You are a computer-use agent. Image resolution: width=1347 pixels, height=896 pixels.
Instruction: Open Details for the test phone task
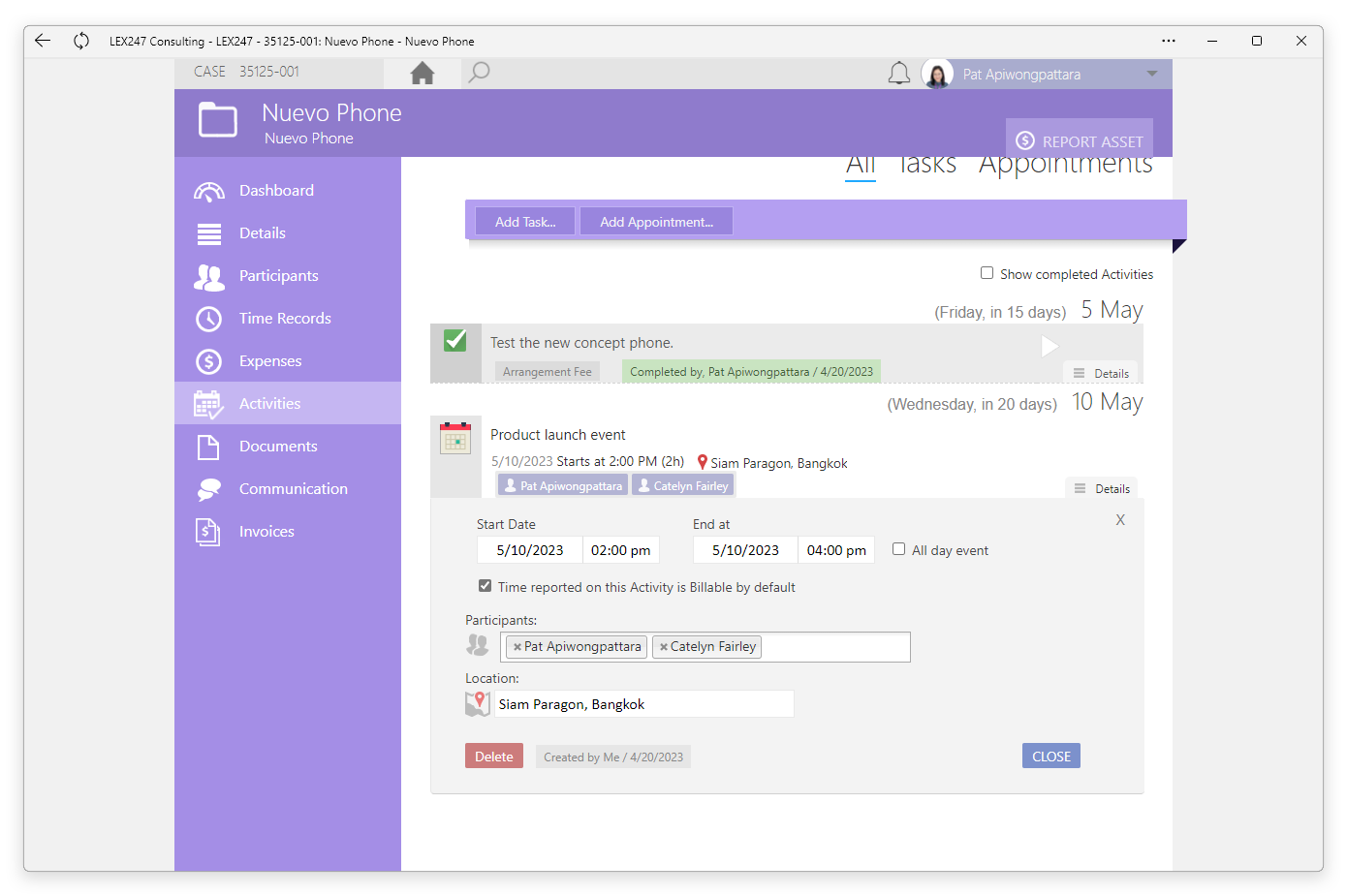1102,373
